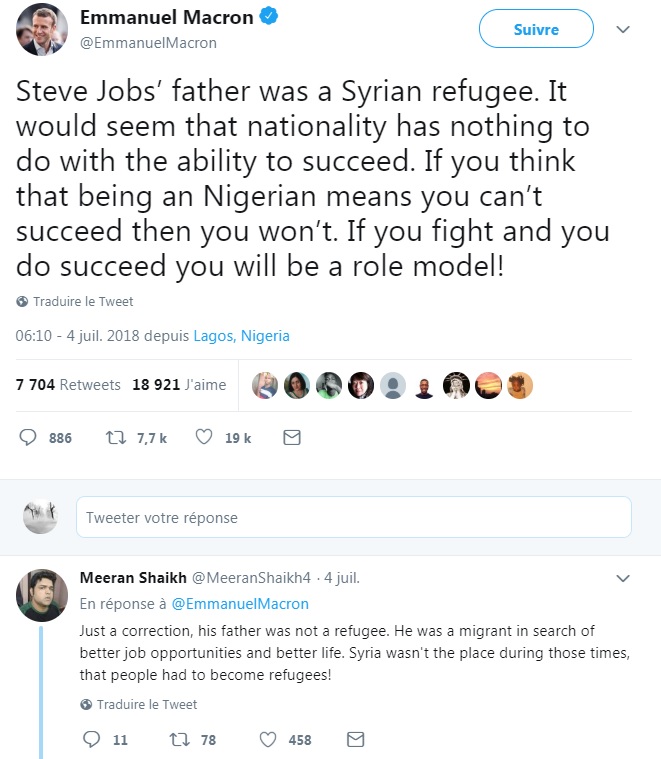
Task: Like Macron's tweet with the heart icon
Action: coord(204,437)
